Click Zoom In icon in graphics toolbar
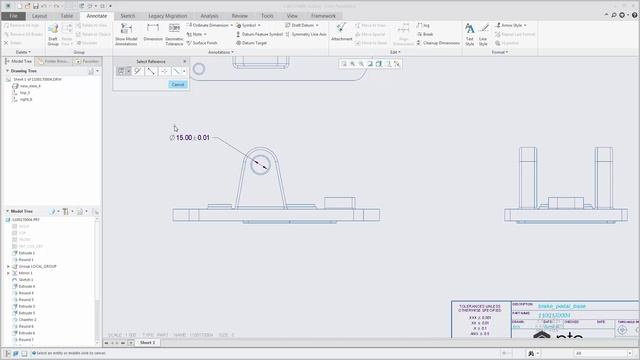This screenshot has width=640, height=360. [x=353, y=64]
